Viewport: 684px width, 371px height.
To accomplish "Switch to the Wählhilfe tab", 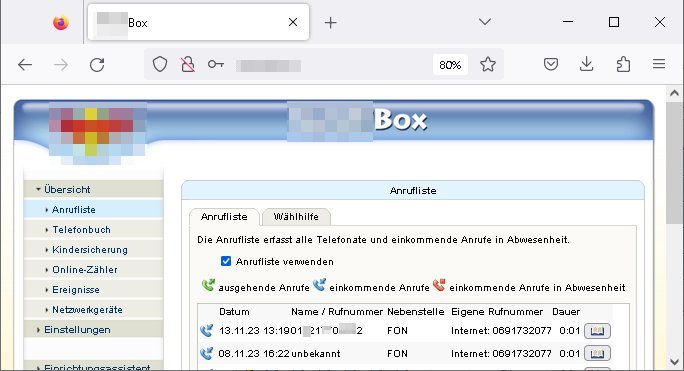I will pos(296,217).
